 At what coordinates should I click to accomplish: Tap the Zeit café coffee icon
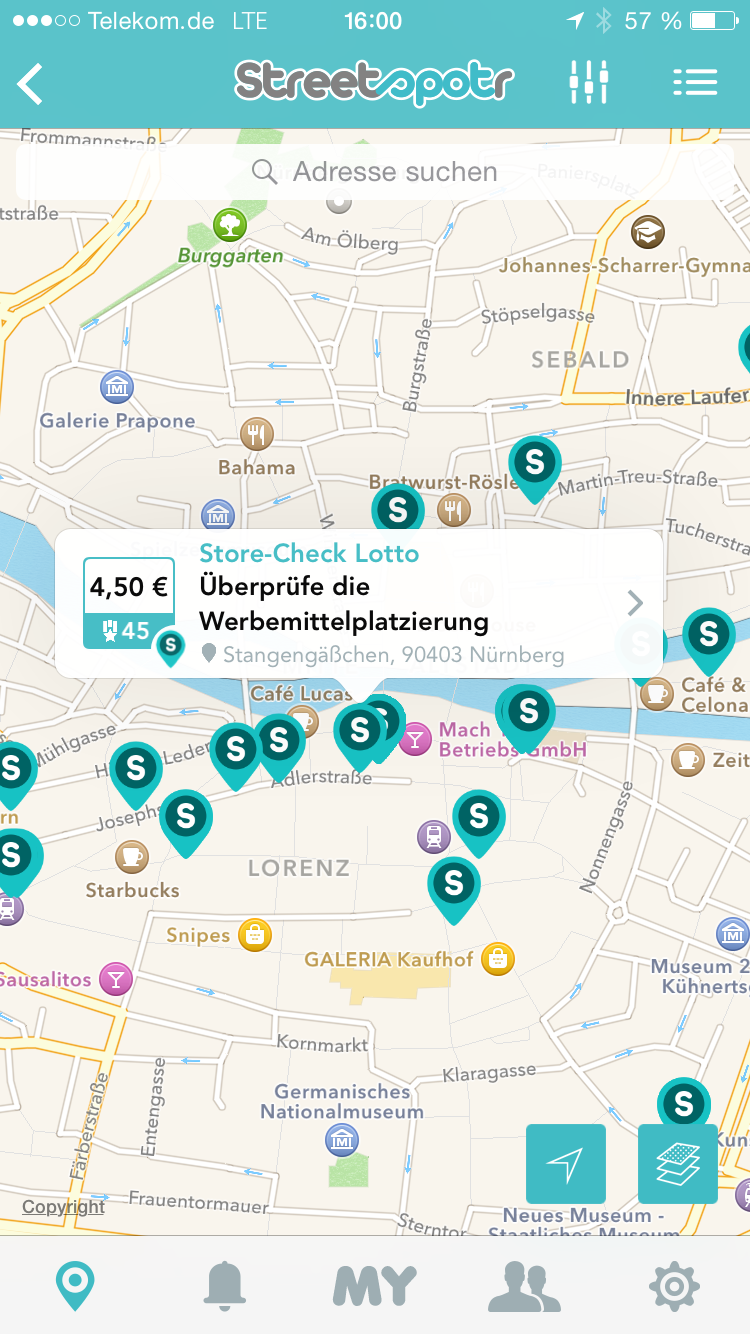(x=688, y=760)
